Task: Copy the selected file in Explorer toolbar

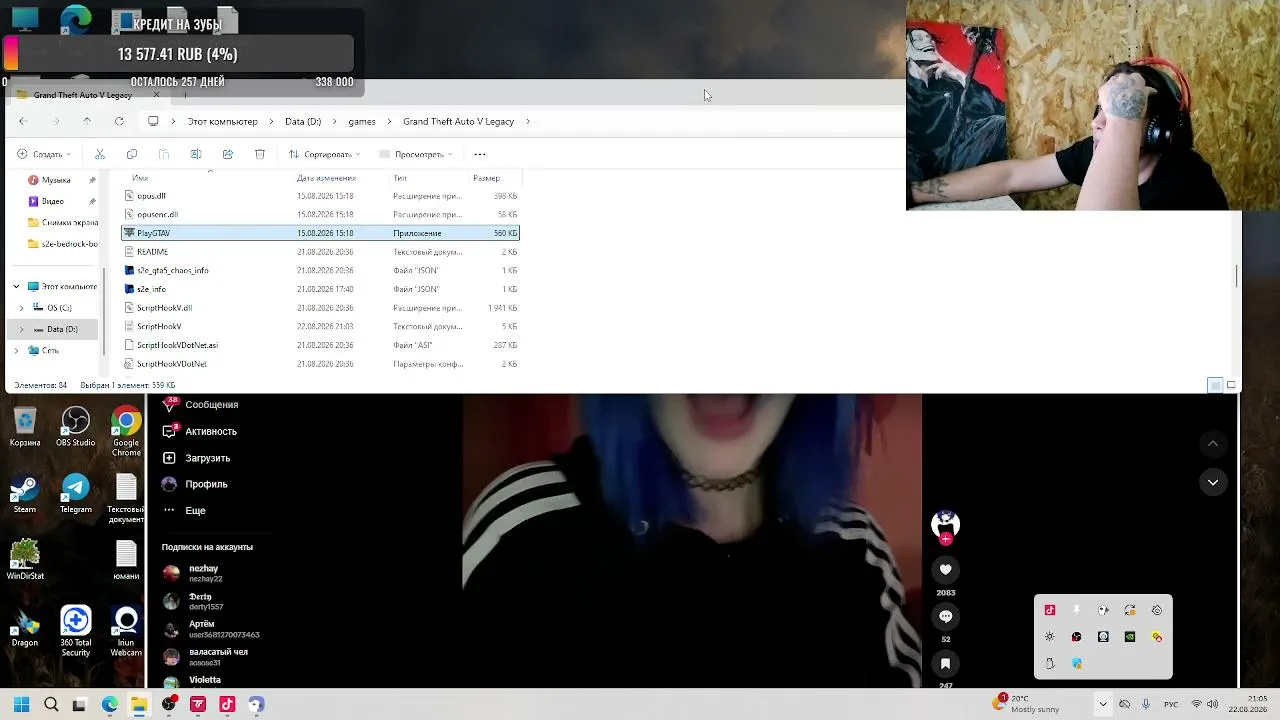Action: click(x=132, y=154)
